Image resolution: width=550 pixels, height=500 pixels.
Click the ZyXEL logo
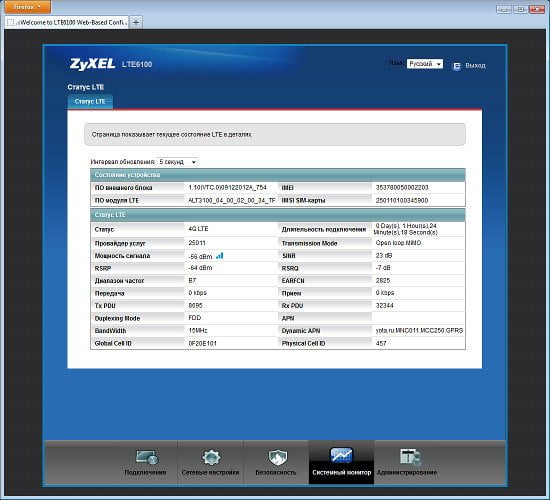click(92, 64)
